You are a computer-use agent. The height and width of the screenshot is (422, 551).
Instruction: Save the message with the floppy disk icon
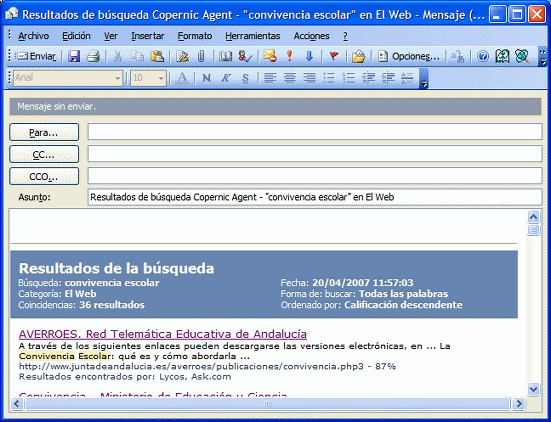74,56
